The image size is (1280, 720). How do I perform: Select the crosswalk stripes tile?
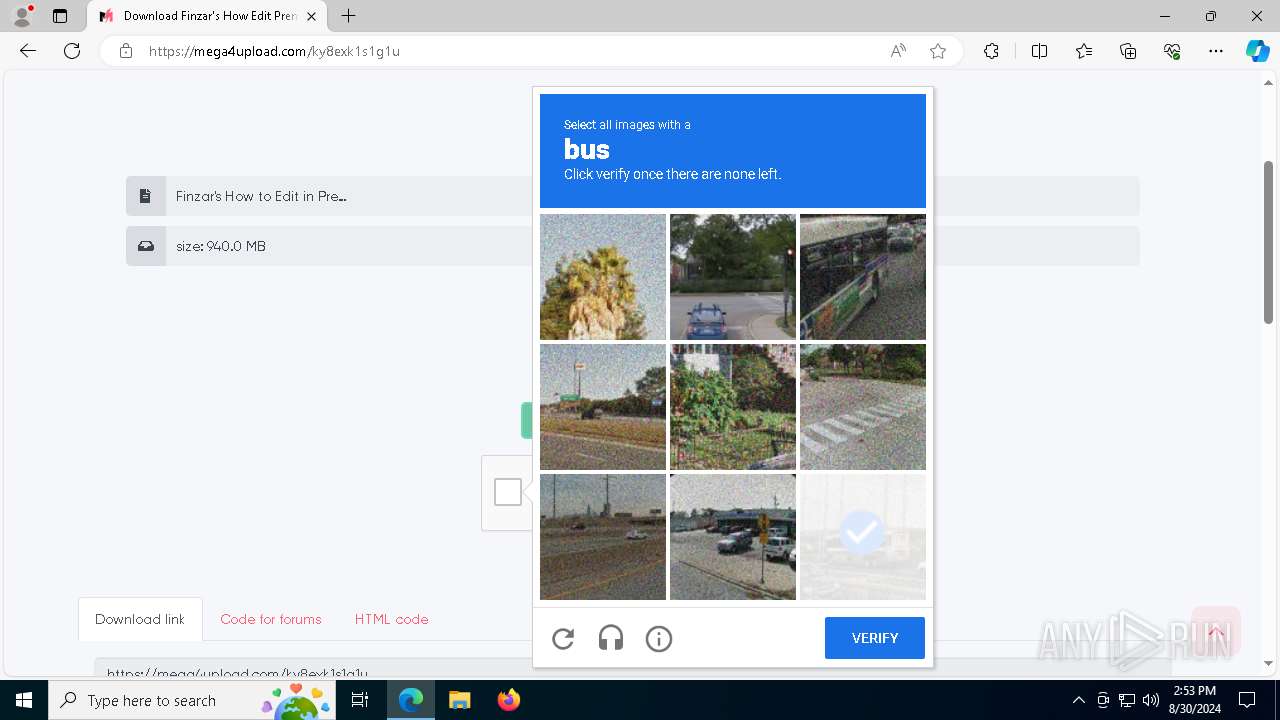point(863,407)
